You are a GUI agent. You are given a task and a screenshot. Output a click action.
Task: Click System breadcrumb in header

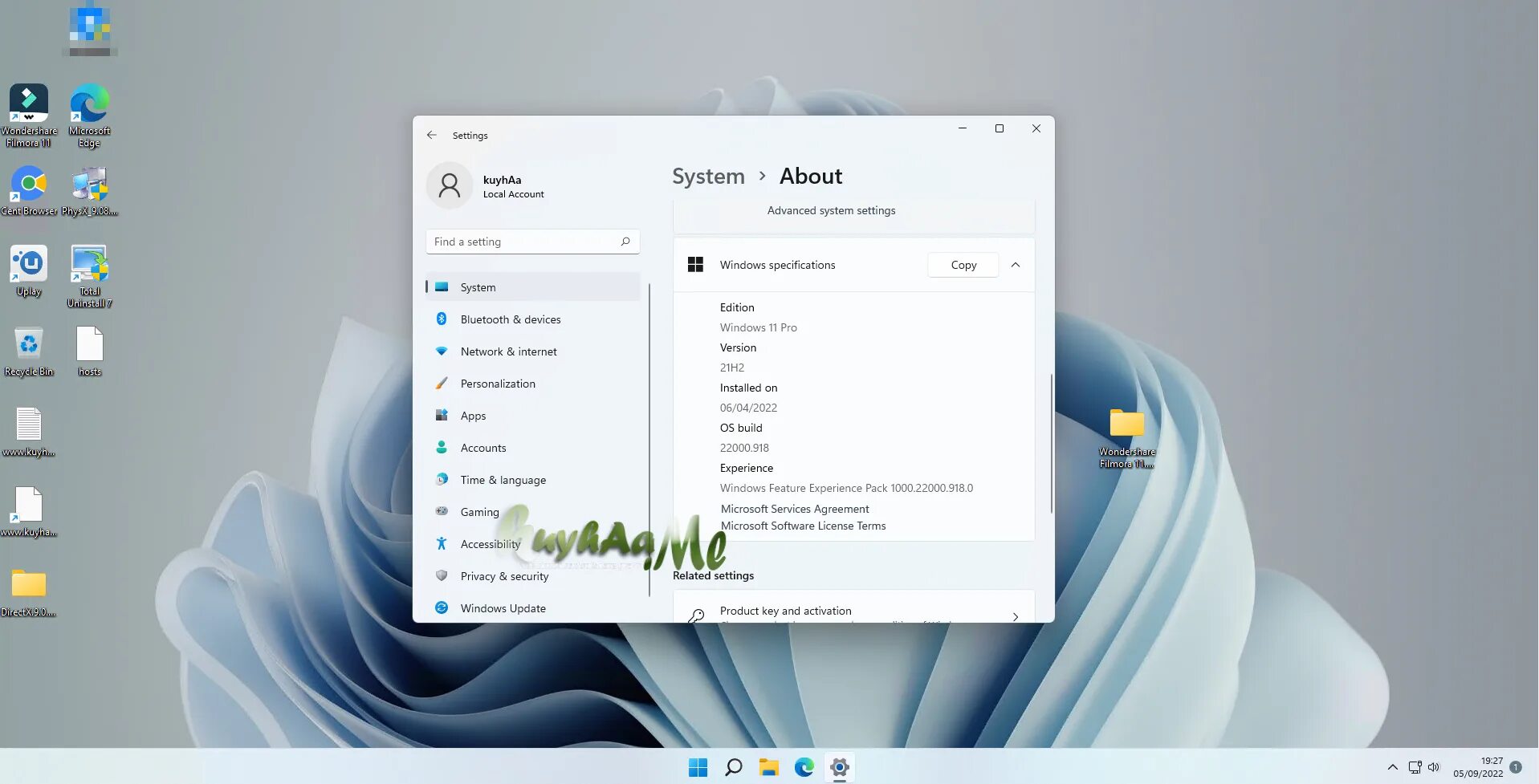tap(708, 177)
